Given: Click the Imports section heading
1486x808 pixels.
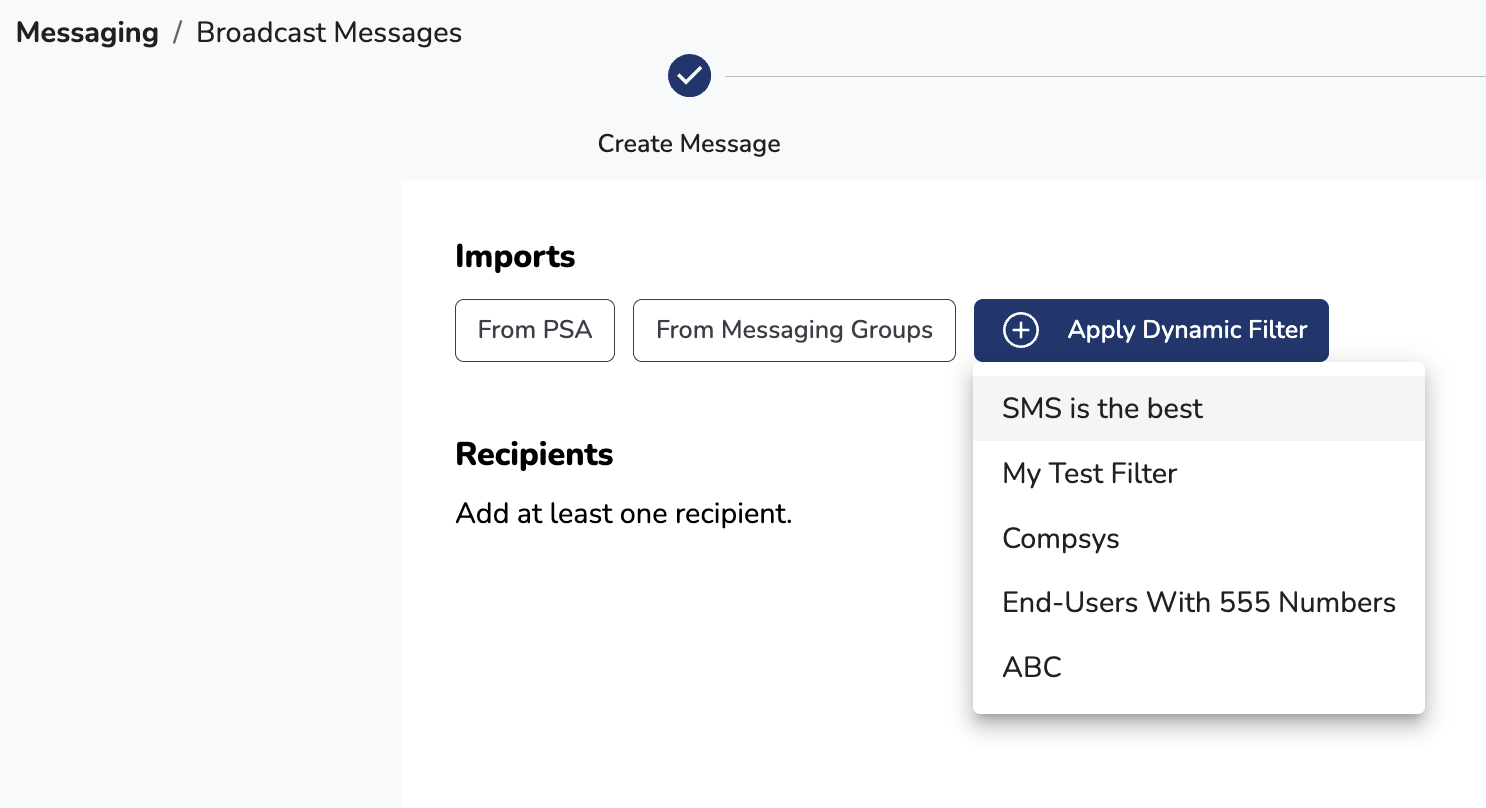Looking at the screenshot, I should [515, 257].
